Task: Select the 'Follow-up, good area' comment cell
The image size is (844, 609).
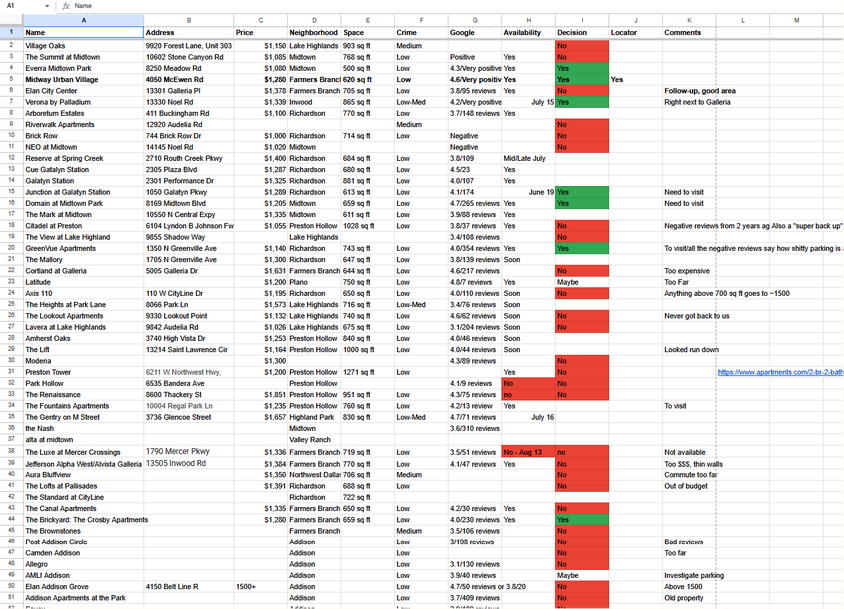Action: (700, 91)
